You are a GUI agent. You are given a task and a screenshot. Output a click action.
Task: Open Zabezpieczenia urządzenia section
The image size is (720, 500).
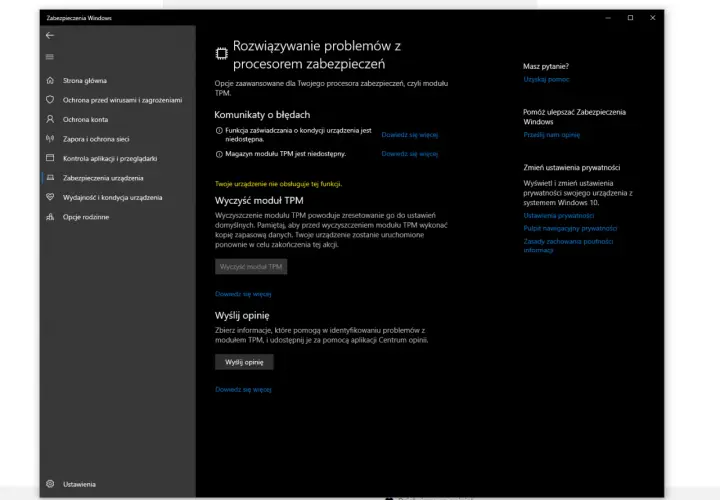point(103,178)
